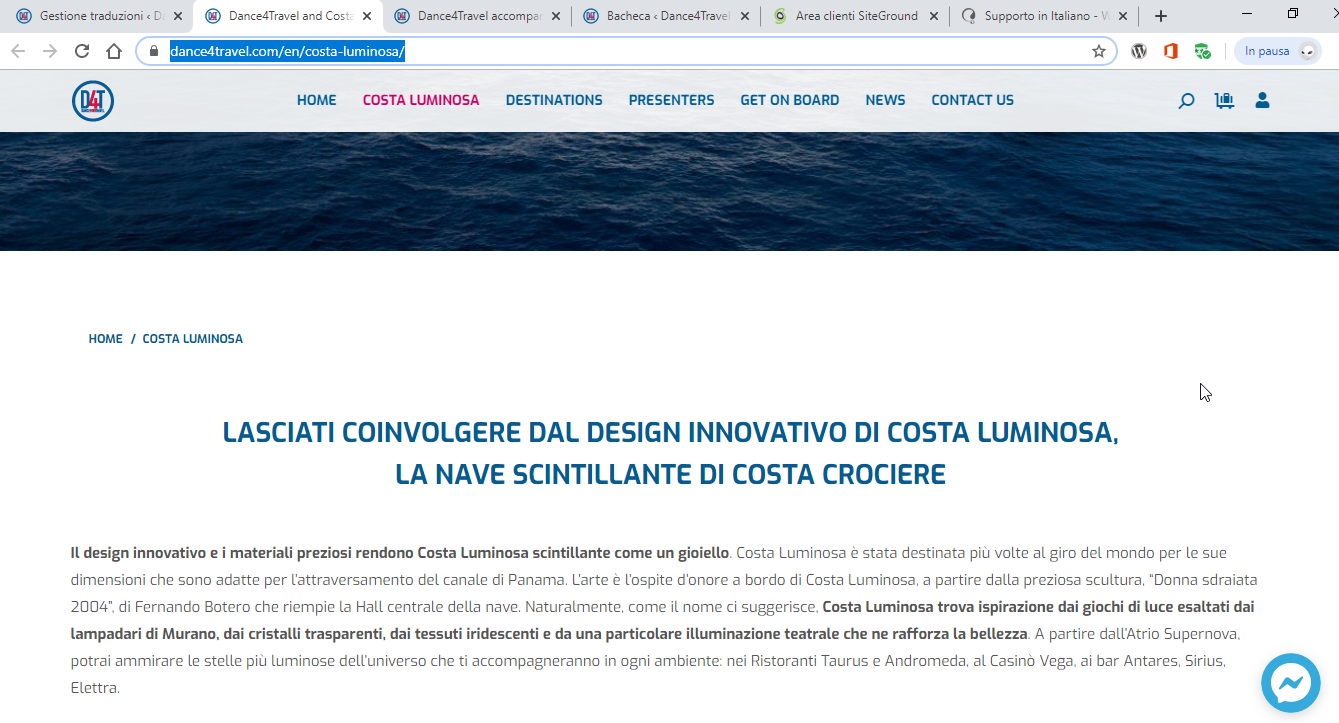1339x723 pixels.
Task: Switch to 'Dance4Travel accompany' tab
Action: click(x=478, y=16)
